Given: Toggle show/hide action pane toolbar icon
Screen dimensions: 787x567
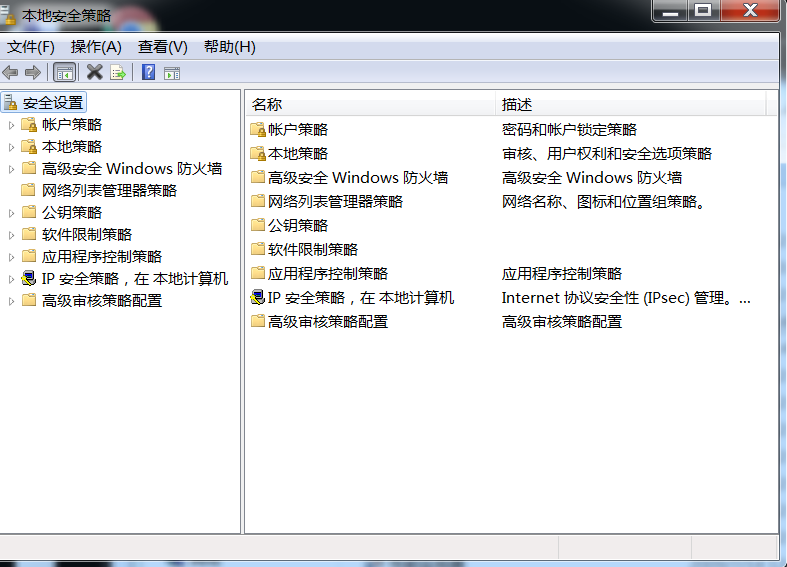Looking at the screenshot, I should pos(172,73).
